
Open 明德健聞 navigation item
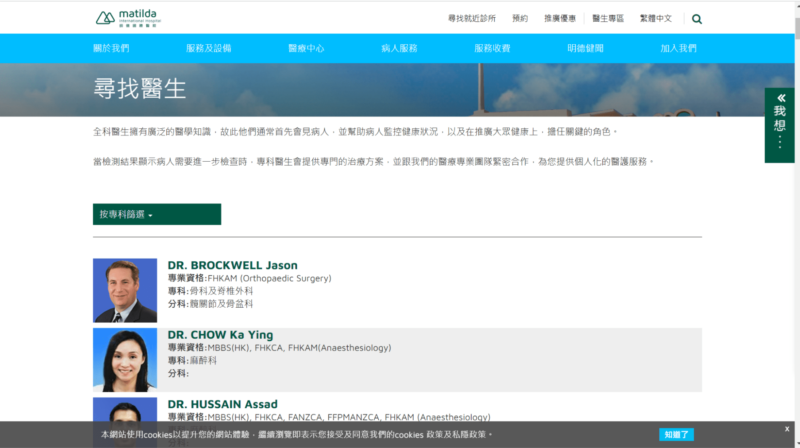tap(585, 48)
